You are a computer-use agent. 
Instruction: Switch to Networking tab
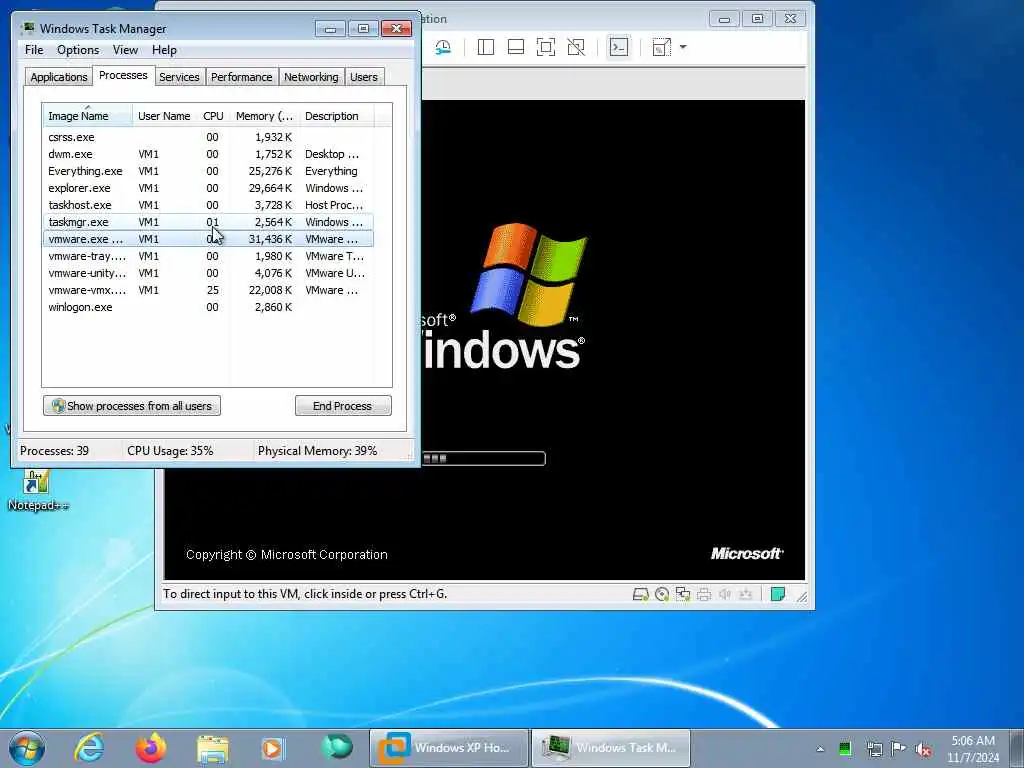(312, 77)
